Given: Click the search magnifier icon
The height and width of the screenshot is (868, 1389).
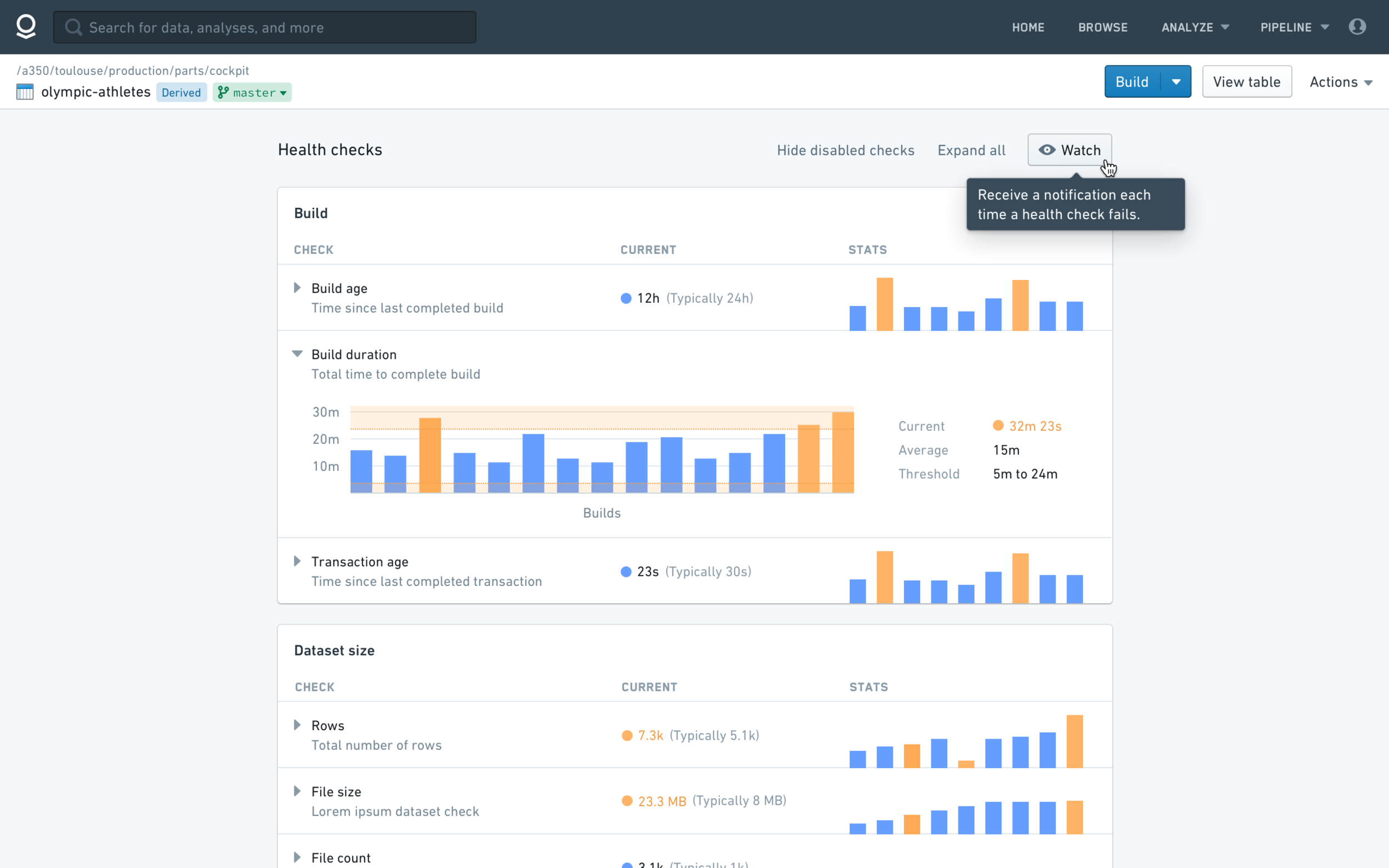Looking at the screenshot, I should [73, 27].
